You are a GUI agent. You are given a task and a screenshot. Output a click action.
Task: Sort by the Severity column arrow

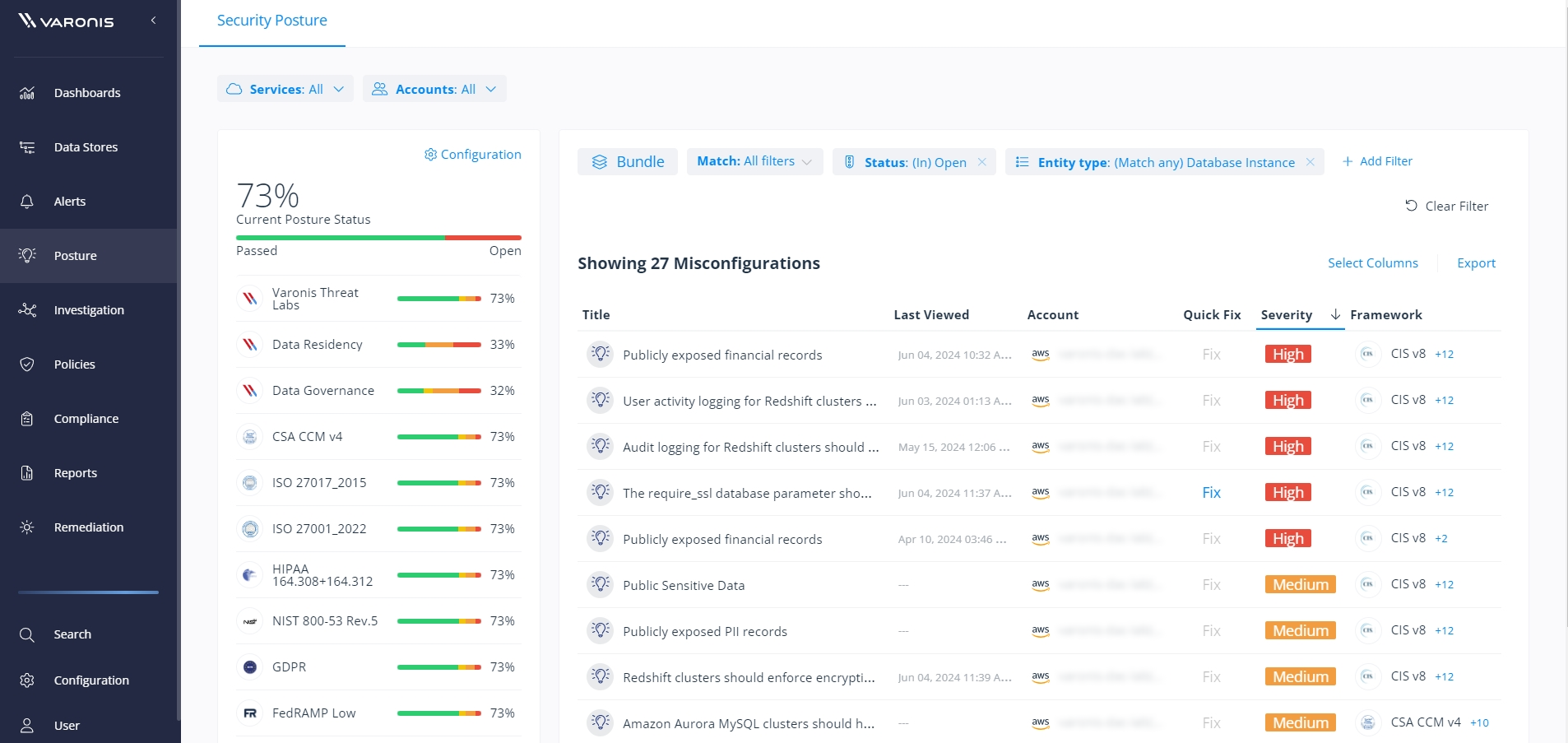[x=1335, y=314]
